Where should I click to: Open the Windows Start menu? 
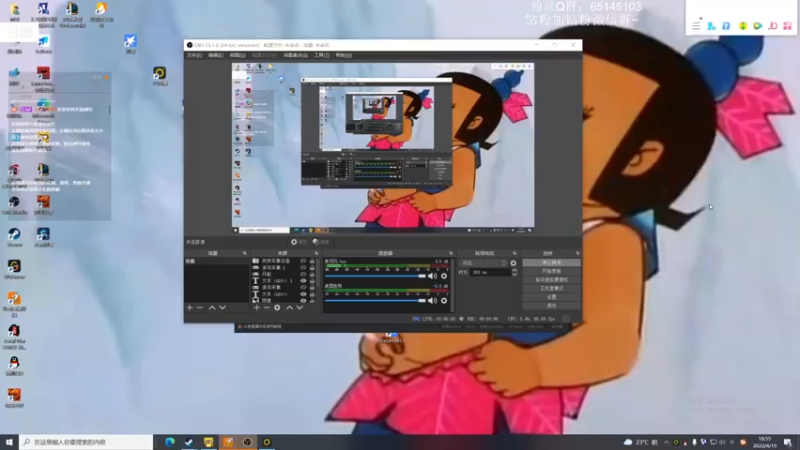tap(9, 442)
